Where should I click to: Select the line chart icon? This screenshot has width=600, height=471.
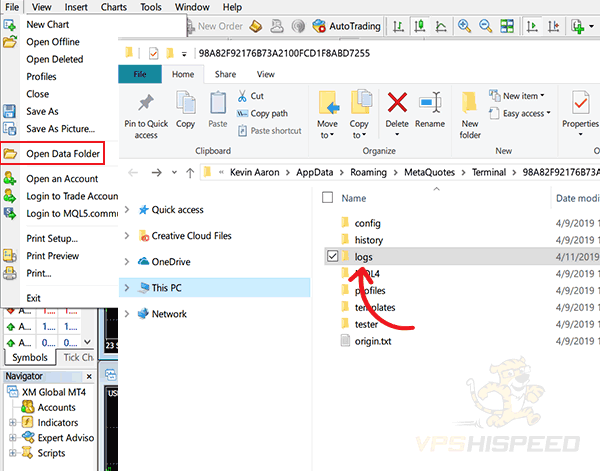441,26
